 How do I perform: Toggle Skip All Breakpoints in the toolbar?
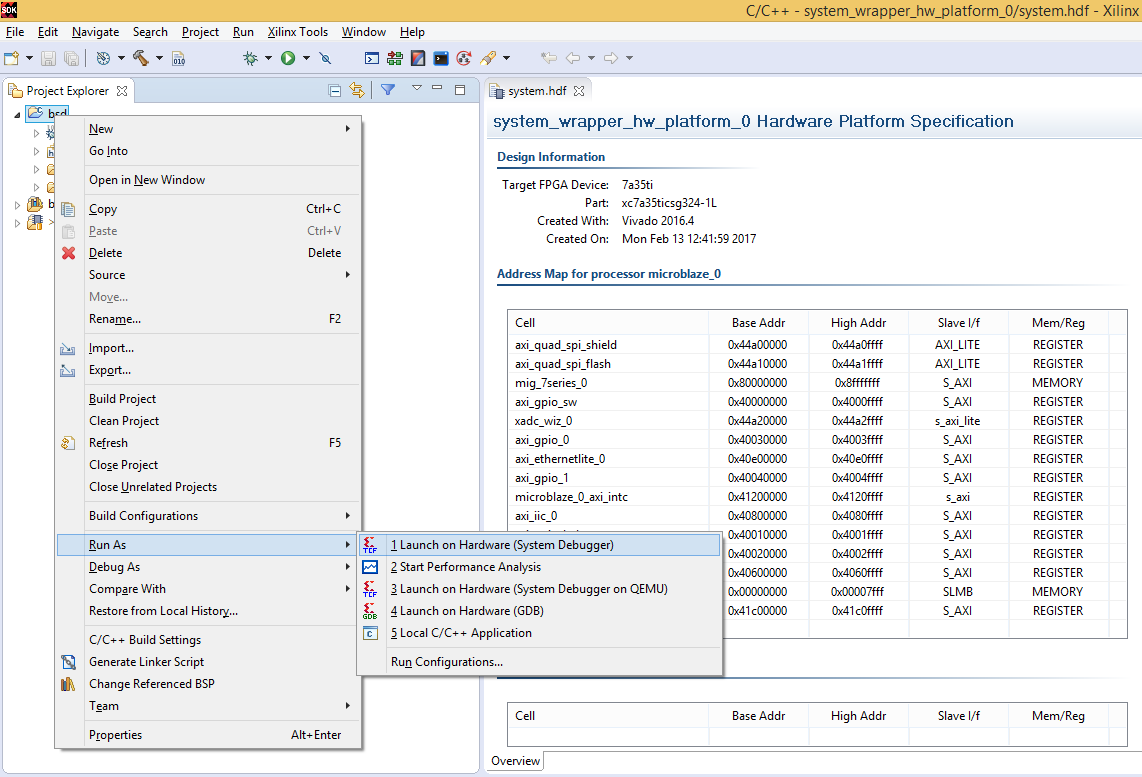(x=326, y=58)
